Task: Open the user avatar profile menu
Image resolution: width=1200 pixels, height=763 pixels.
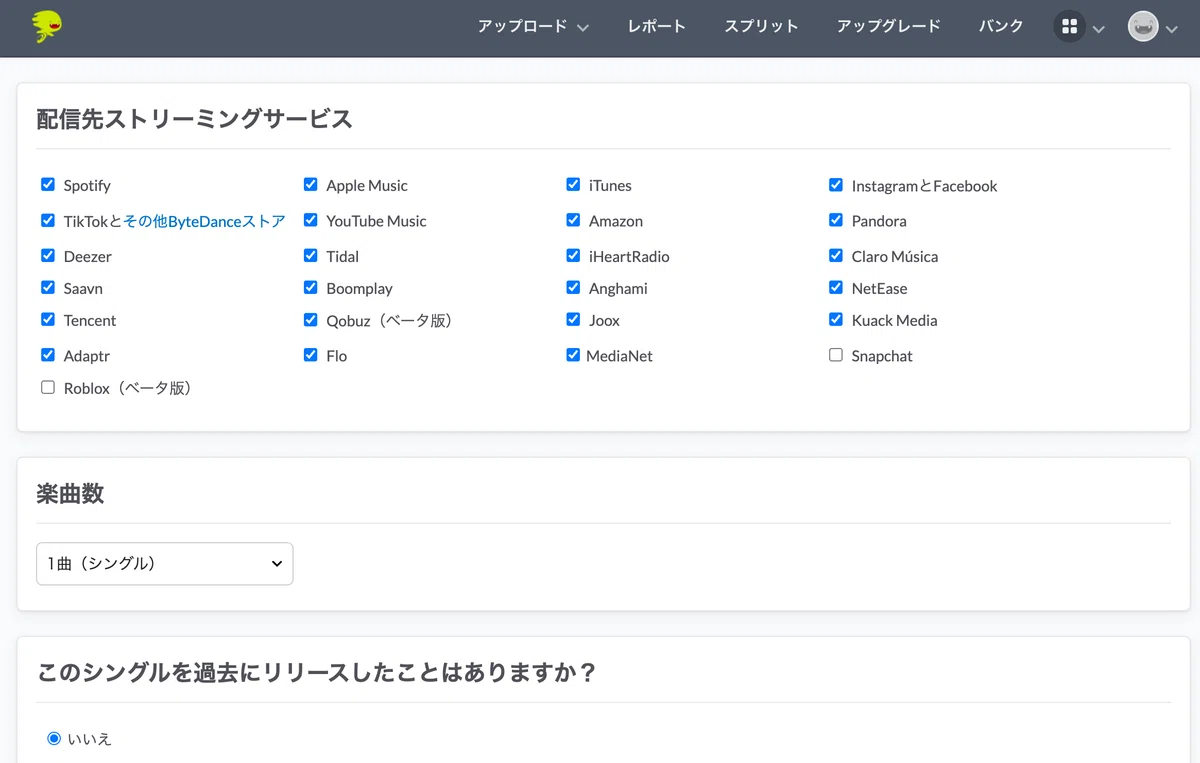Action: pyautogui.click(x=1143, y=27)
